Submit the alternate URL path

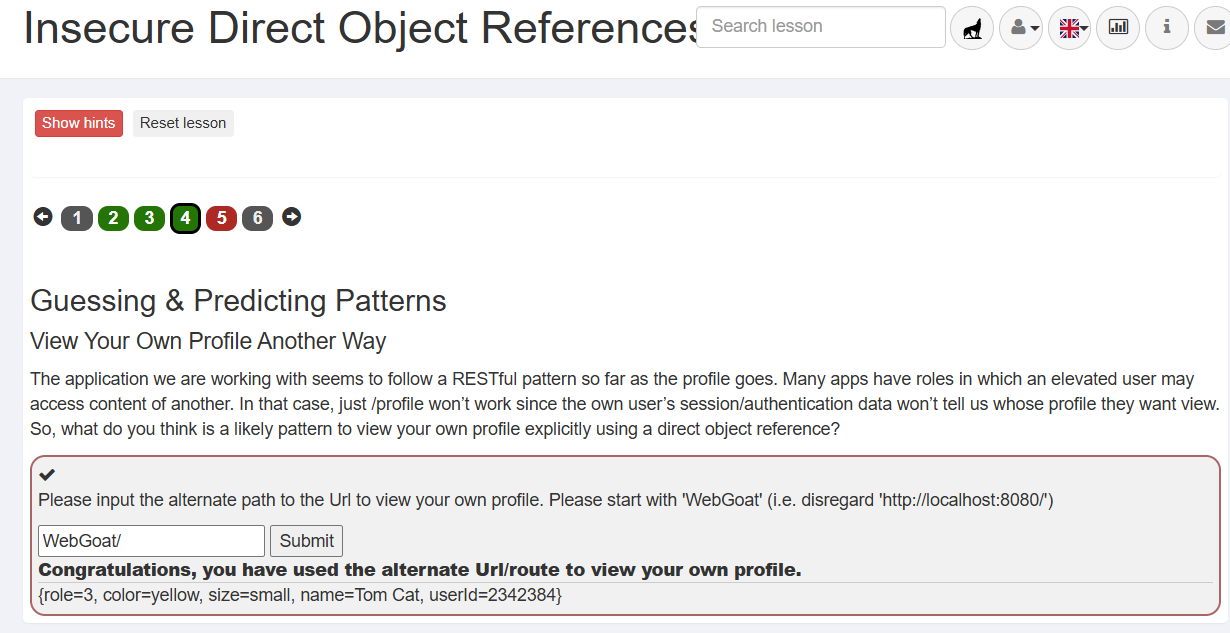[x=306, y=541]
